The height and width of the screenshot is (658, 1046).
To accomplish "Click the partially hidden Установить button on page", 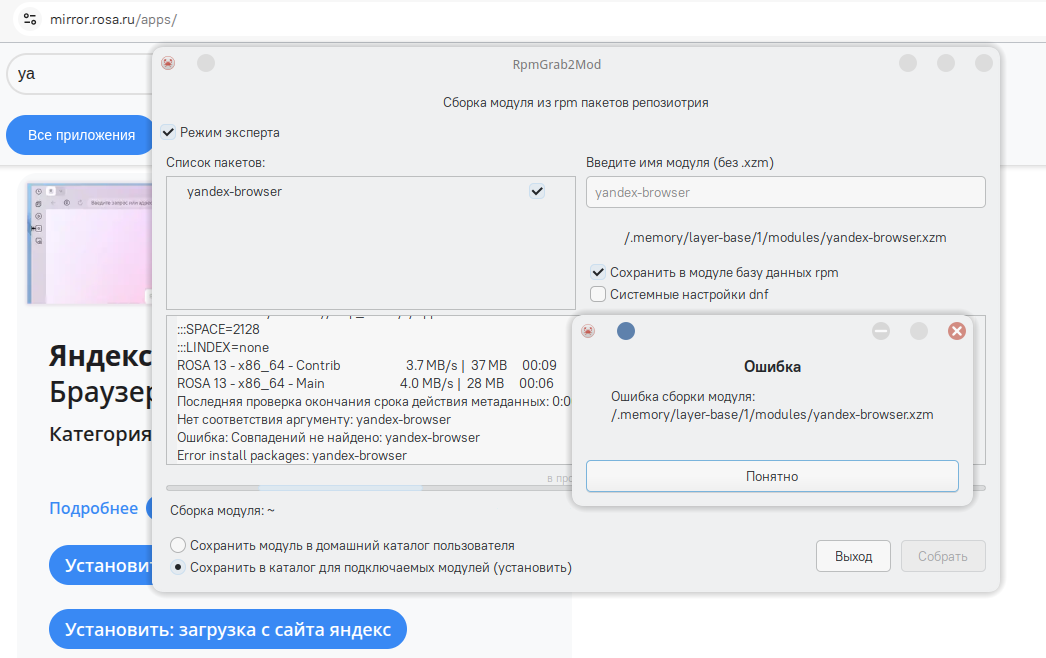I will [101, 565].
